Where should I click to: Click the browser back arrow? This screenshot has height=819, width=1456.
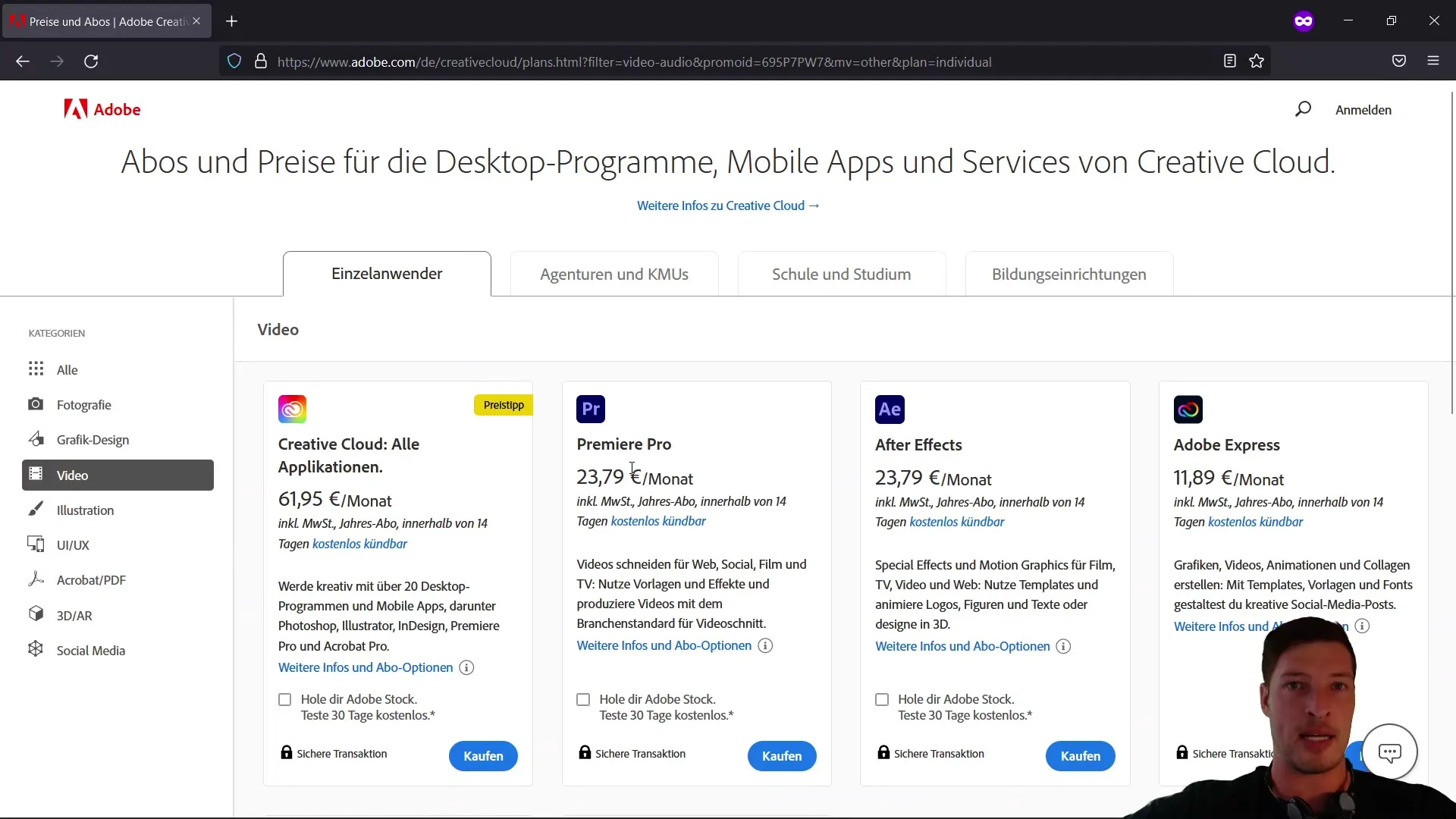(23, 61)
